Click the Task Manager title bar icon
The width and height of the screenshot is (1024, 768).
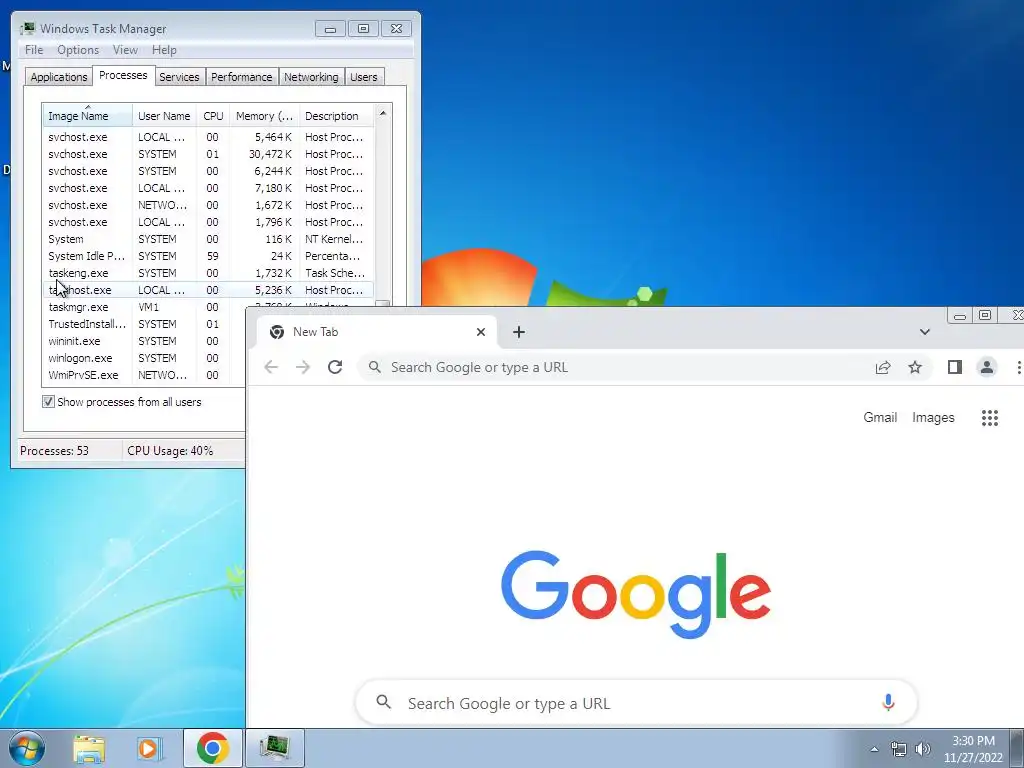click(27, 28)
